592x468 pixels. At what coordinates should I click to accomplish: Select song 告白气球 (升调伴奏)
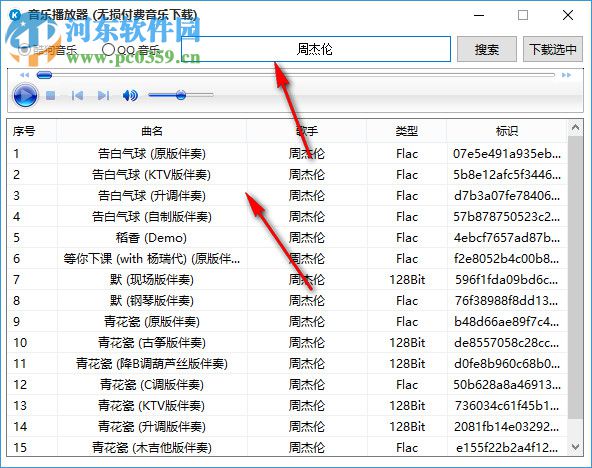point(152,196)
